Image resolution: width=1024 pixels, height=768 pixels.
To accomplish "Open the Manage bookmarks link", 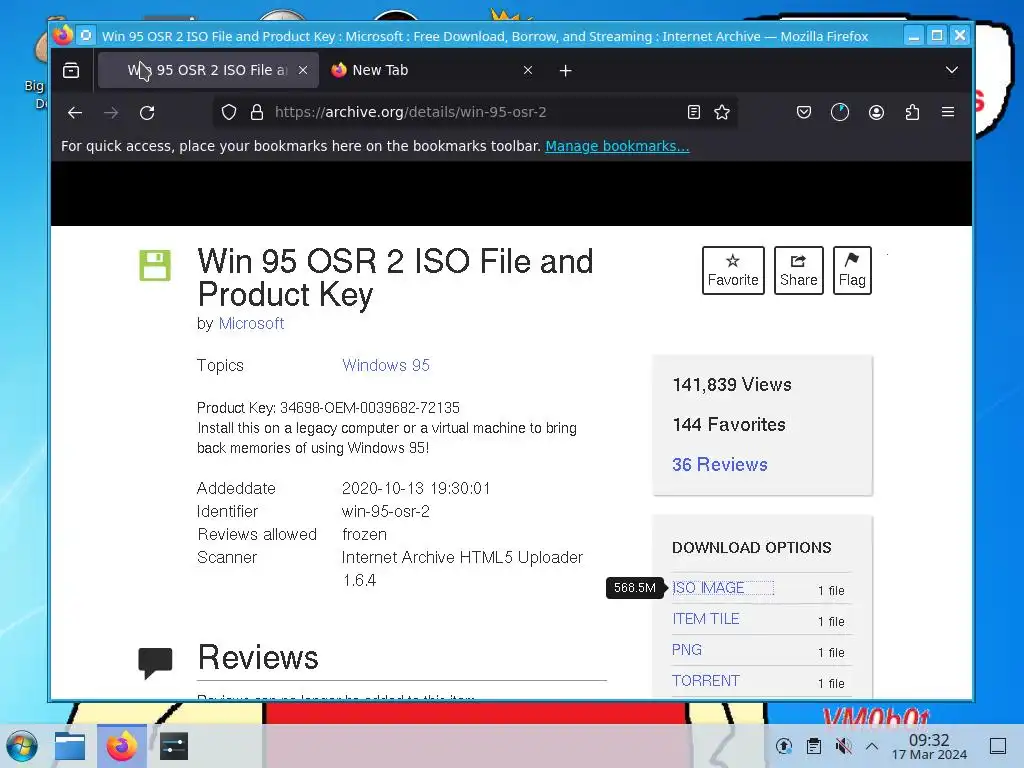I will (617, 146).
